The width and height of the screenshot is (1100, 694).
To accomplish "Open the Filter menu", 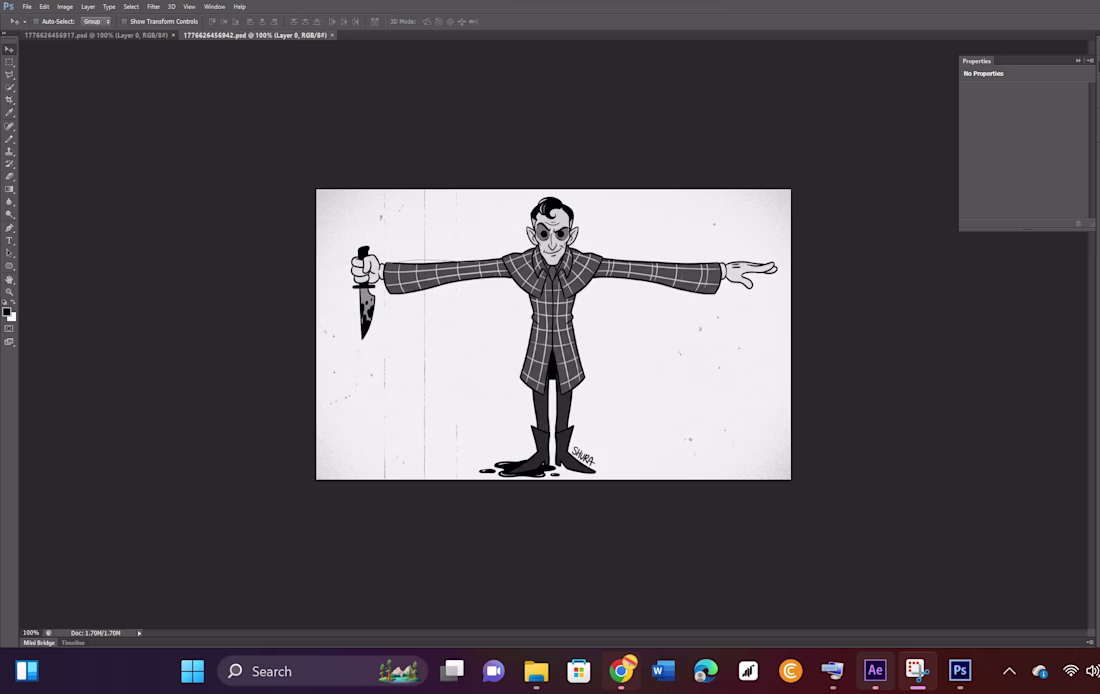I will pyautogui.click(x=153, y=6).
